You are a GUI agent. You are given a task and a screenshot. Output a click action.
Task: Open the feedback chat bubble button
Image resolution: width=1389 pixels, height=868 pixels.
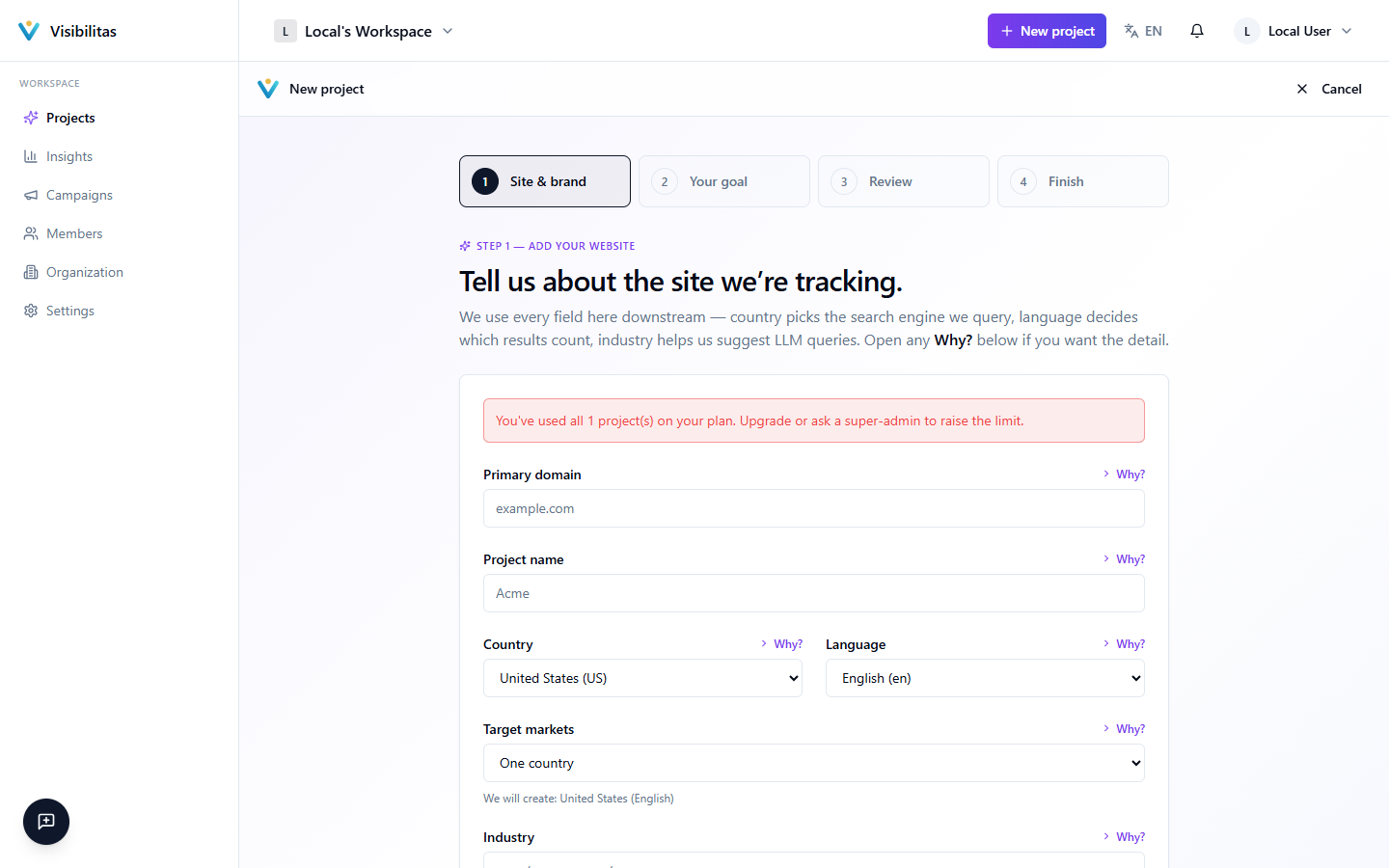click(46, 822)
